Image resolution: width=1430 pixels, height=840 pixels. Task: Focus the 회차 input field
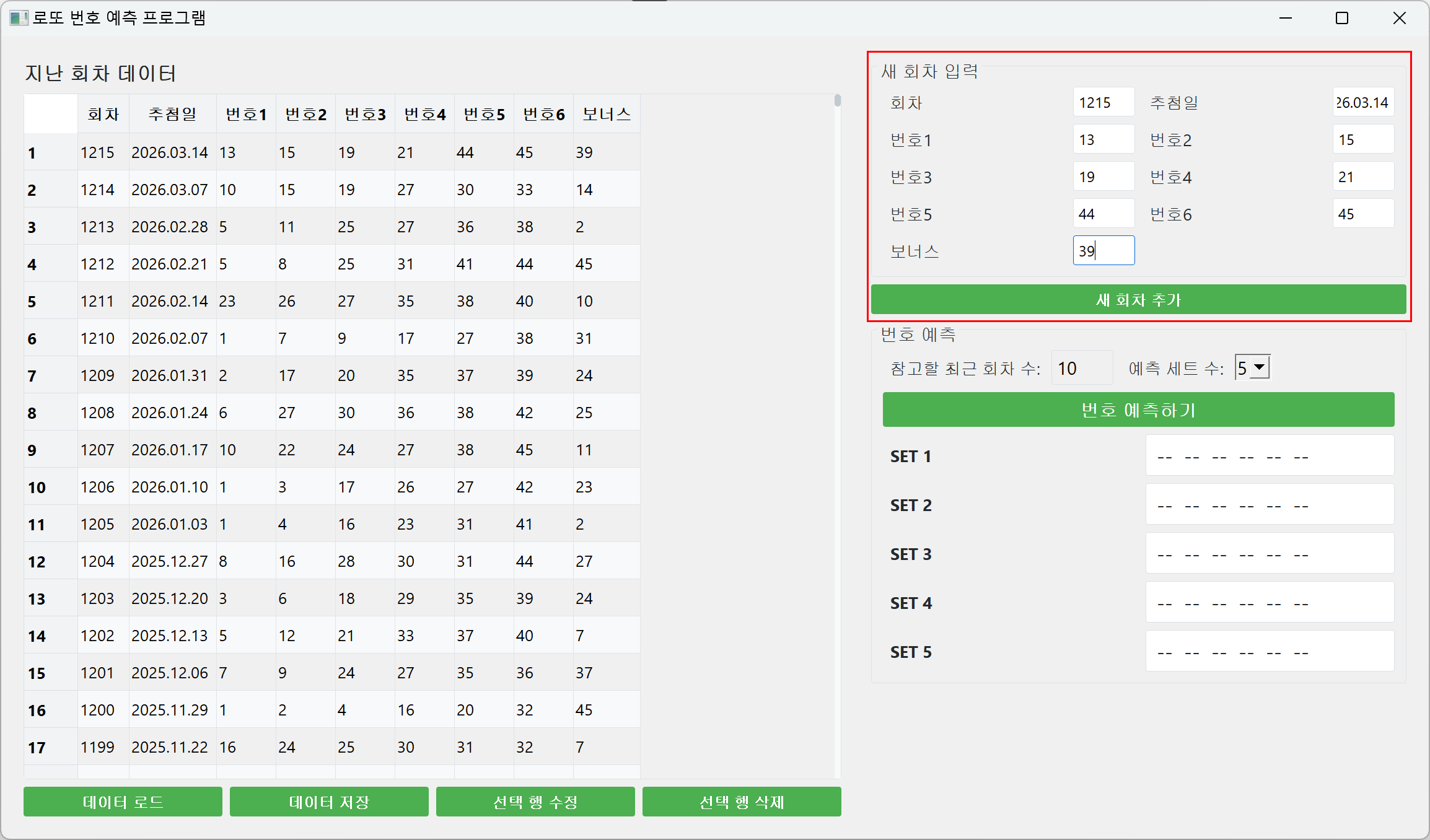coord(1103,102)
